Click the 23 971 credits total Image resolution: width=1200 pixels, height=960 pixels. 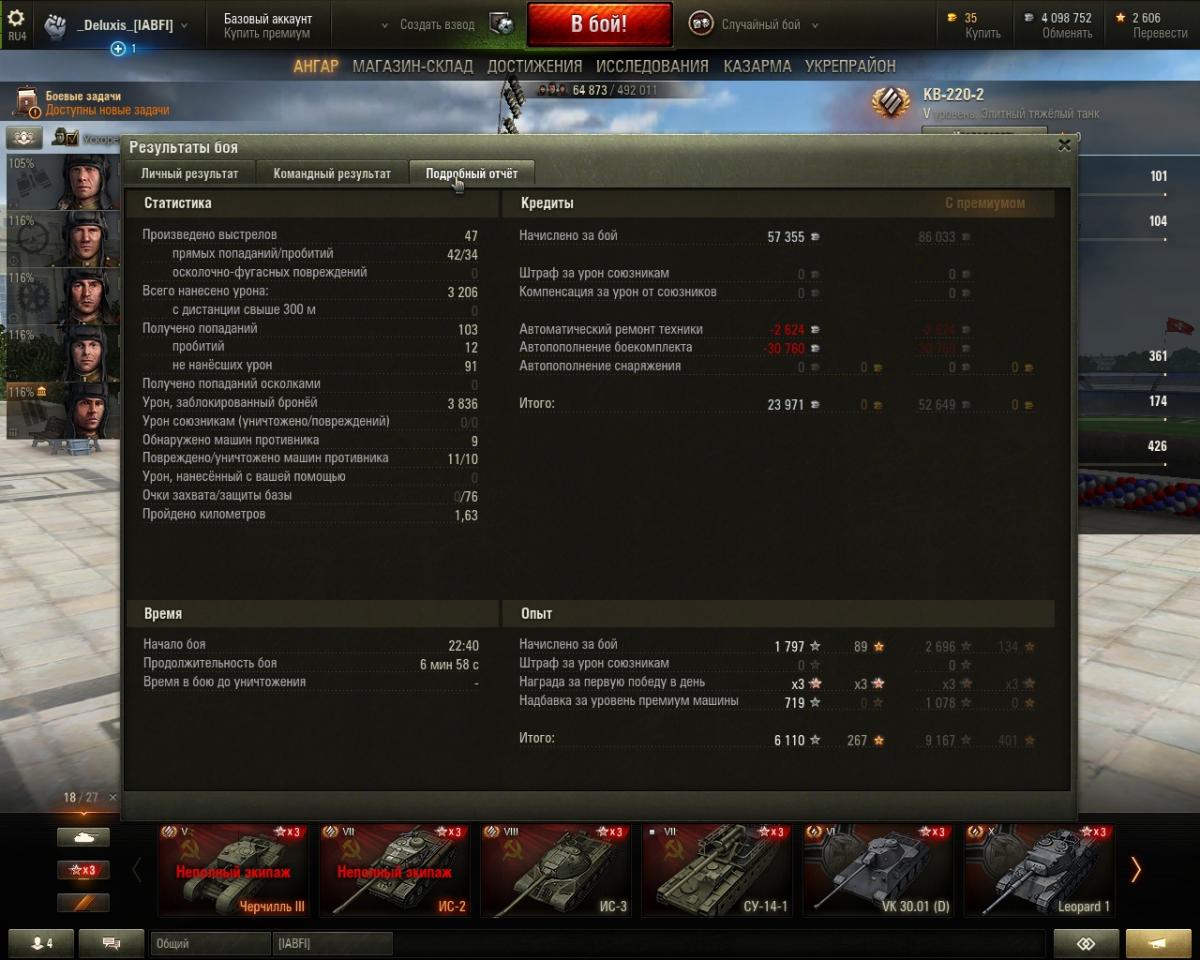pyautogui.click(x=786, y=405)
